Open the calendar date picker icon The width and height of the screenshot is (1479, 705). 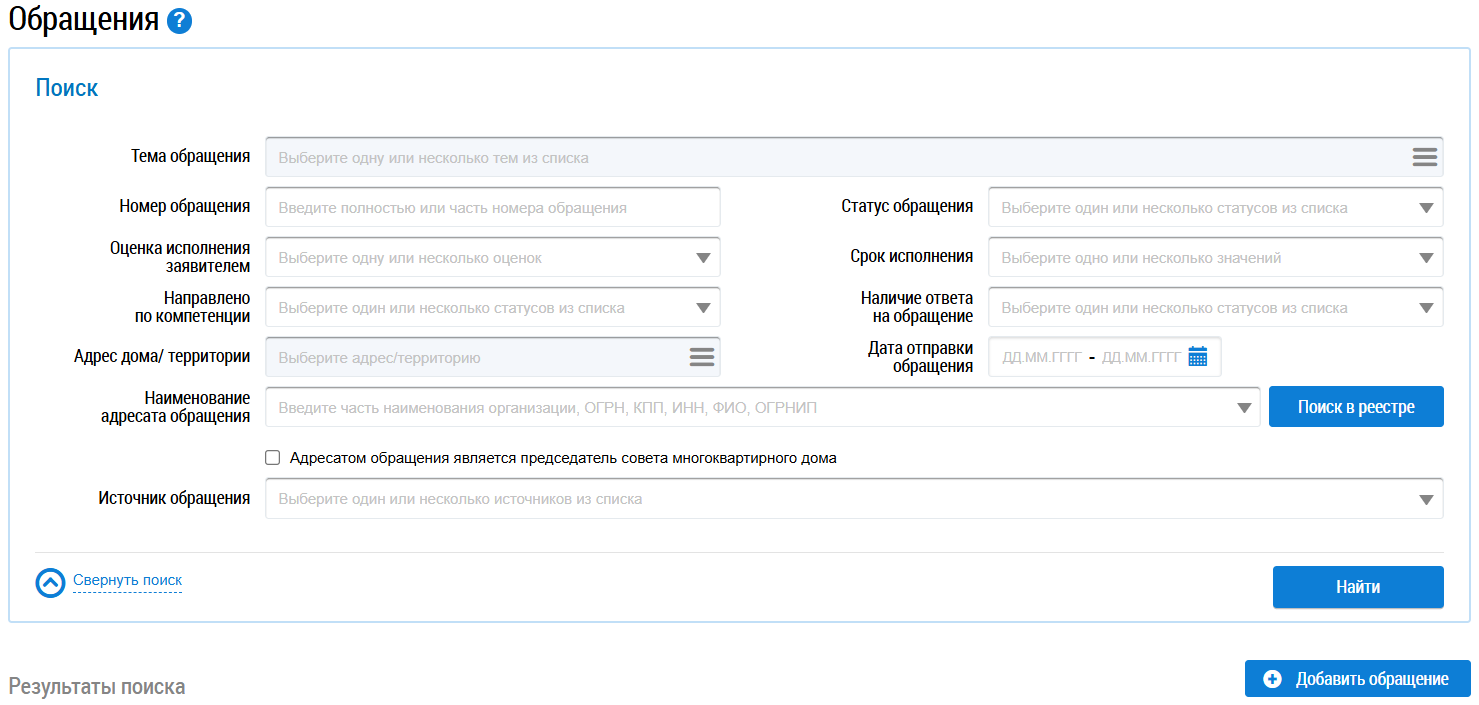click(1197, 357)
